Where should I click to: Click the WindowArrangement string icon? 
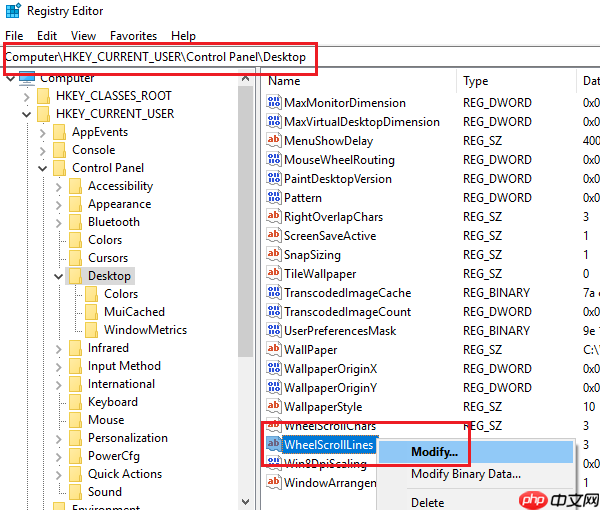tap(274, 482)
